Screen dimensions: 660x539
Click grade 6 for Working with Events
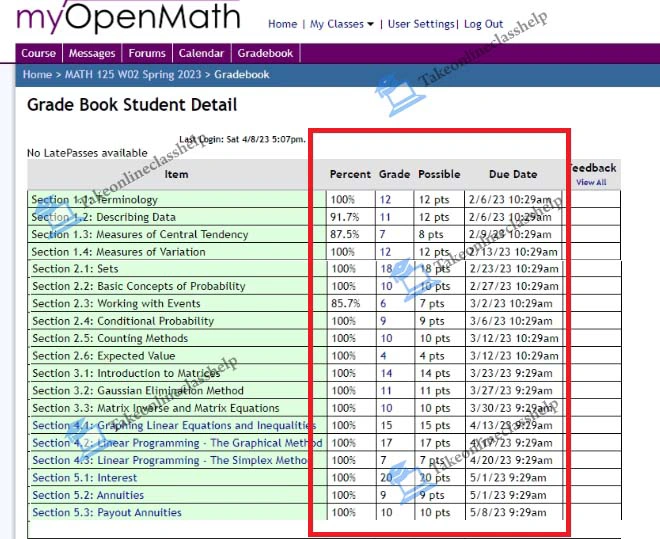coord(382,304)
